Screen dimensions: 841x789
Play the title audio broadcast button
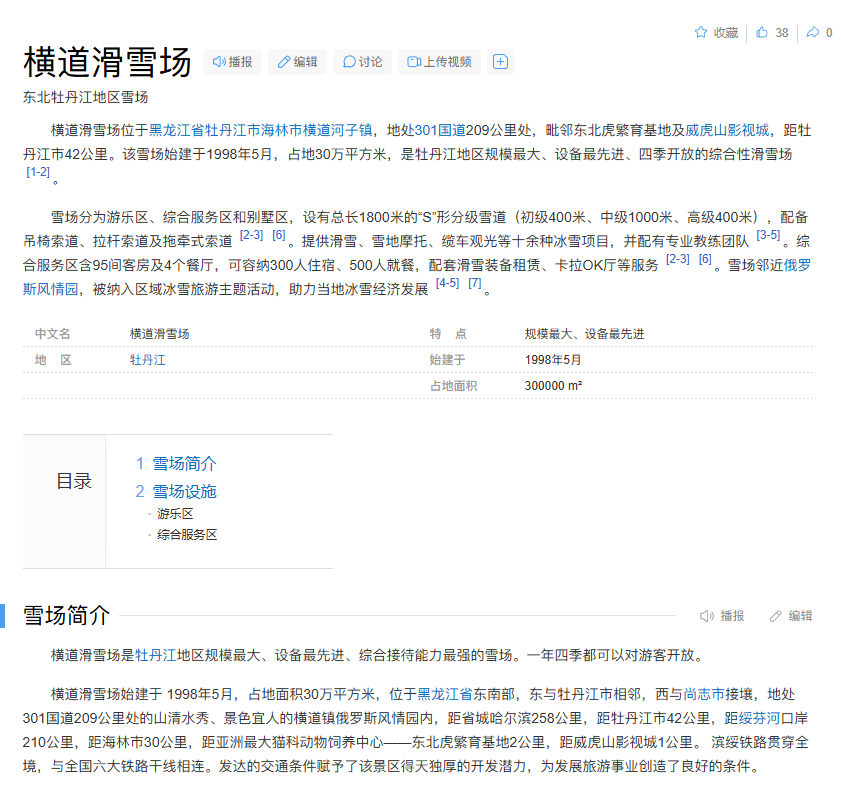tap(232, 62)
